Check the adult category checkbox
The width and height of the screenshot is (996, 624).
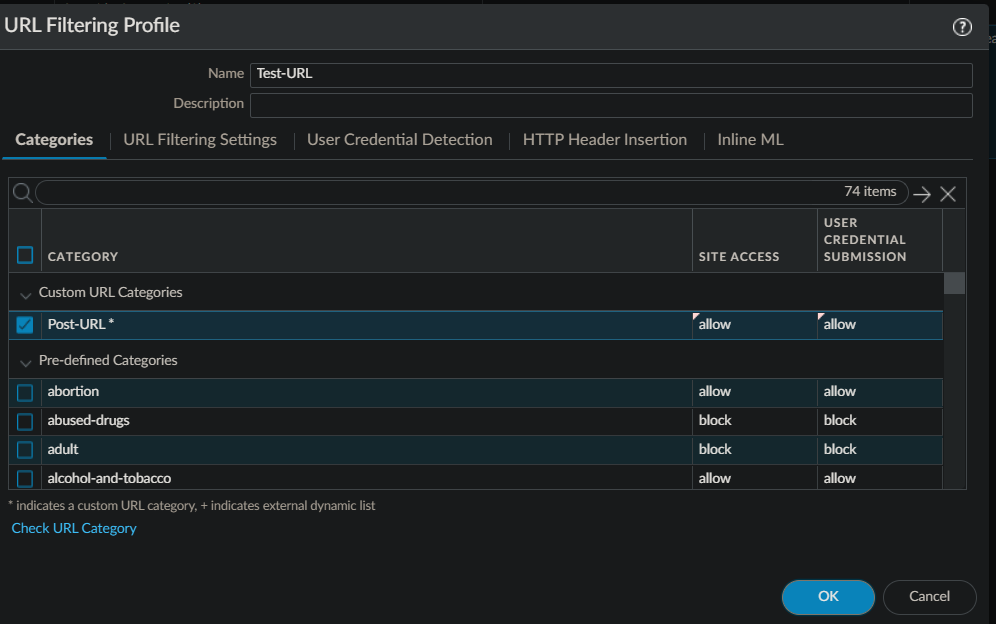click(x=25, y=450)
